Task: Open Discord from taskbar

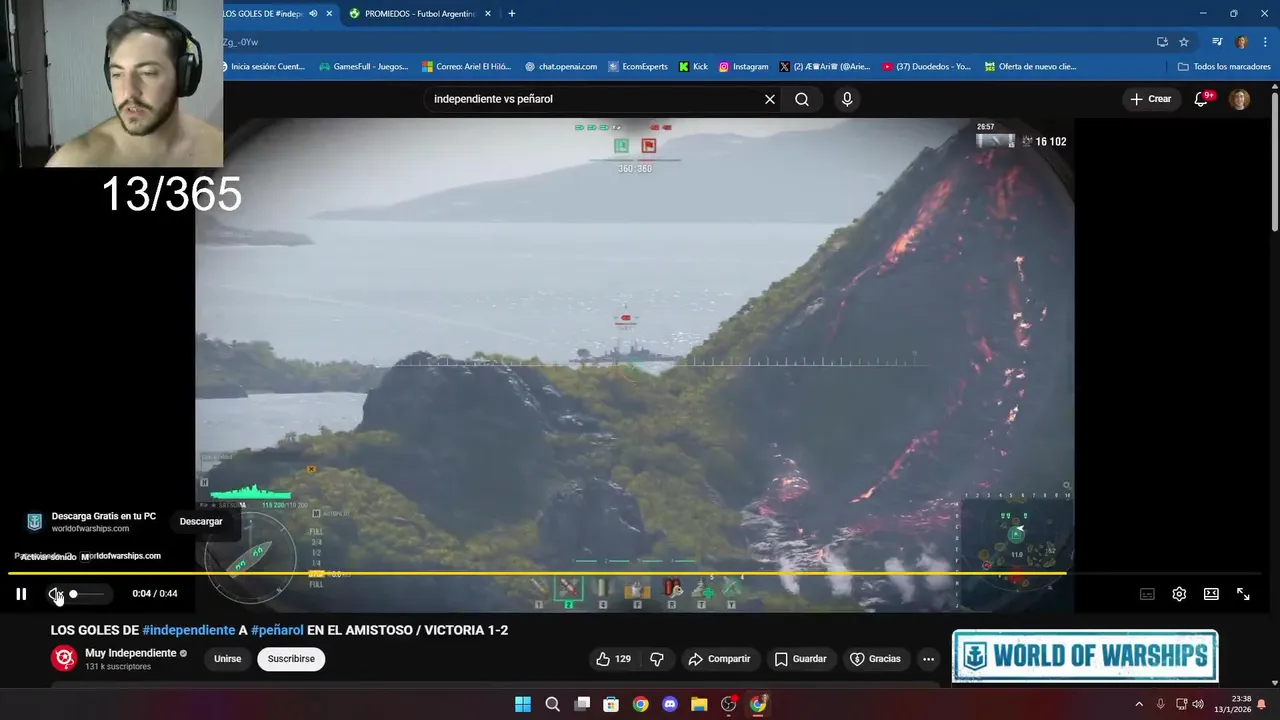Action: pyautogui.click(x=670, y=704)
